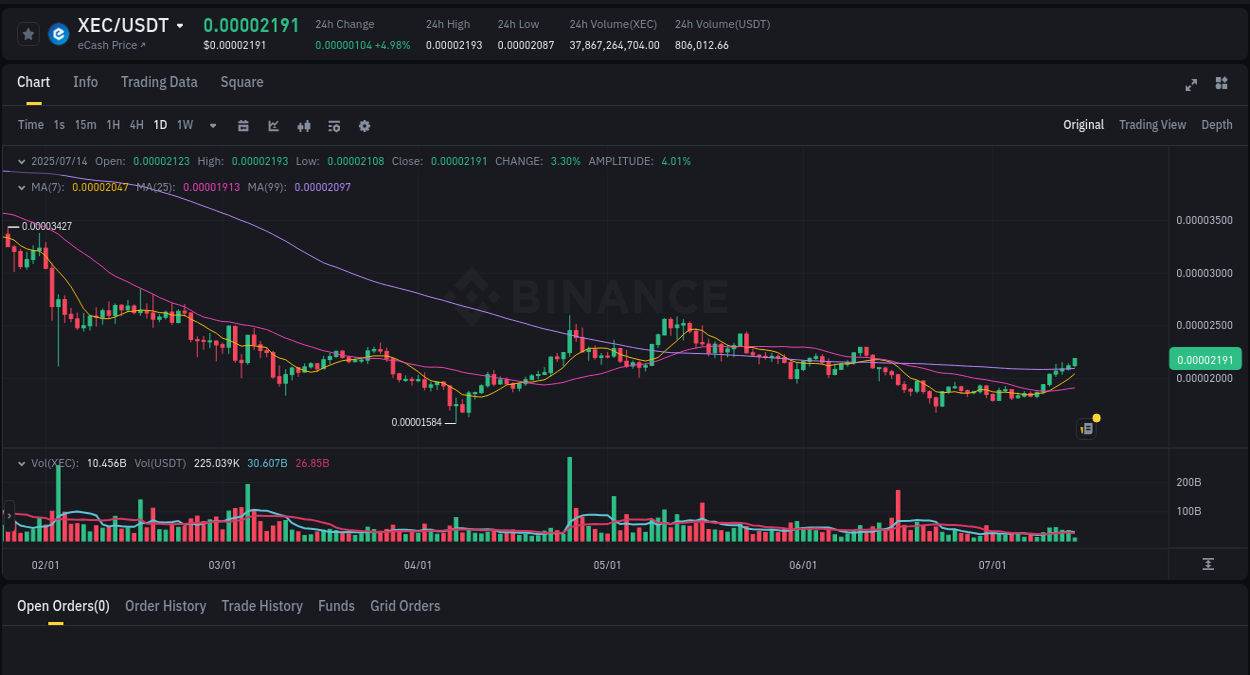Image resolution: width=1250 pixels, height=675 pixels.
Task: Open the candlestick comparison icon
Action: (304, 125)
